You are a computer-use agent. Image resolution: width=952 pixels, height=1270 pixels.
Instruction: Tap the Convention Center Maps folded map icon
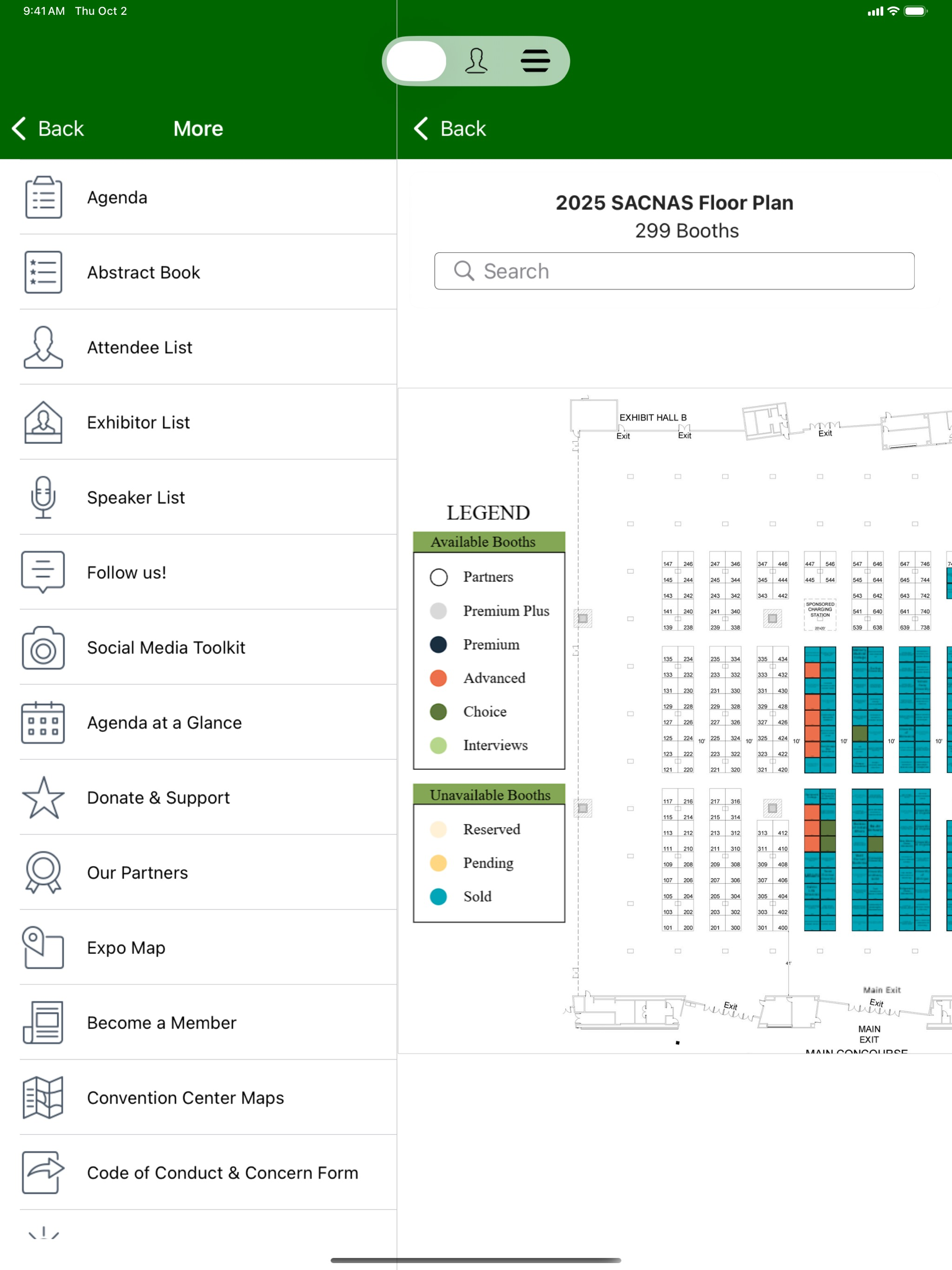click(x=44, y=1098)
